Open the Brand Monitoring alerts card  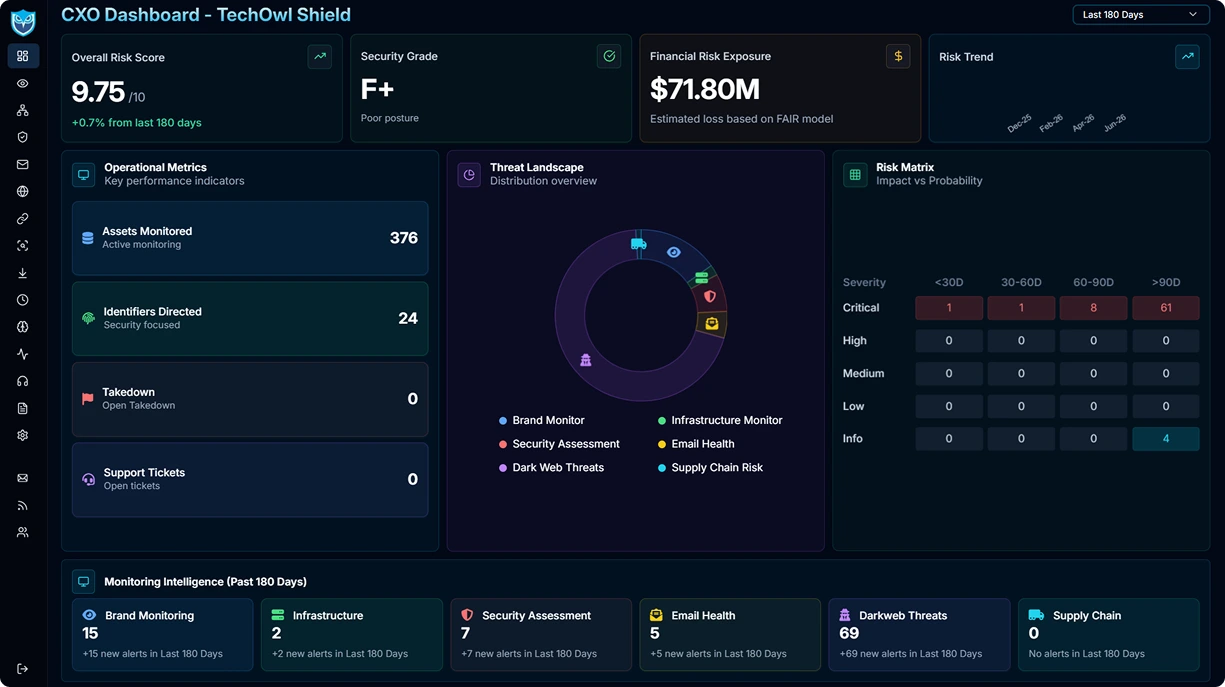(162, 634)
